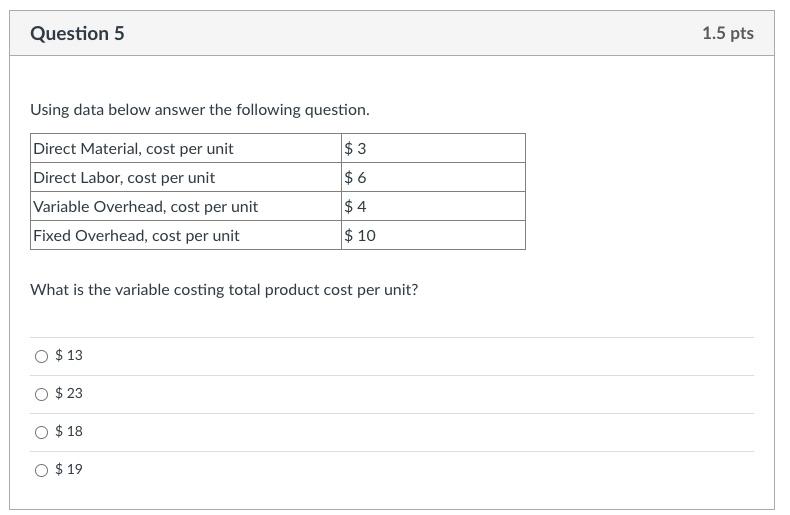This screenshot has height=515, width=790.
Task: Click the 'Direct Material, cost per unit' cell
Action: (x=186, y=149)
